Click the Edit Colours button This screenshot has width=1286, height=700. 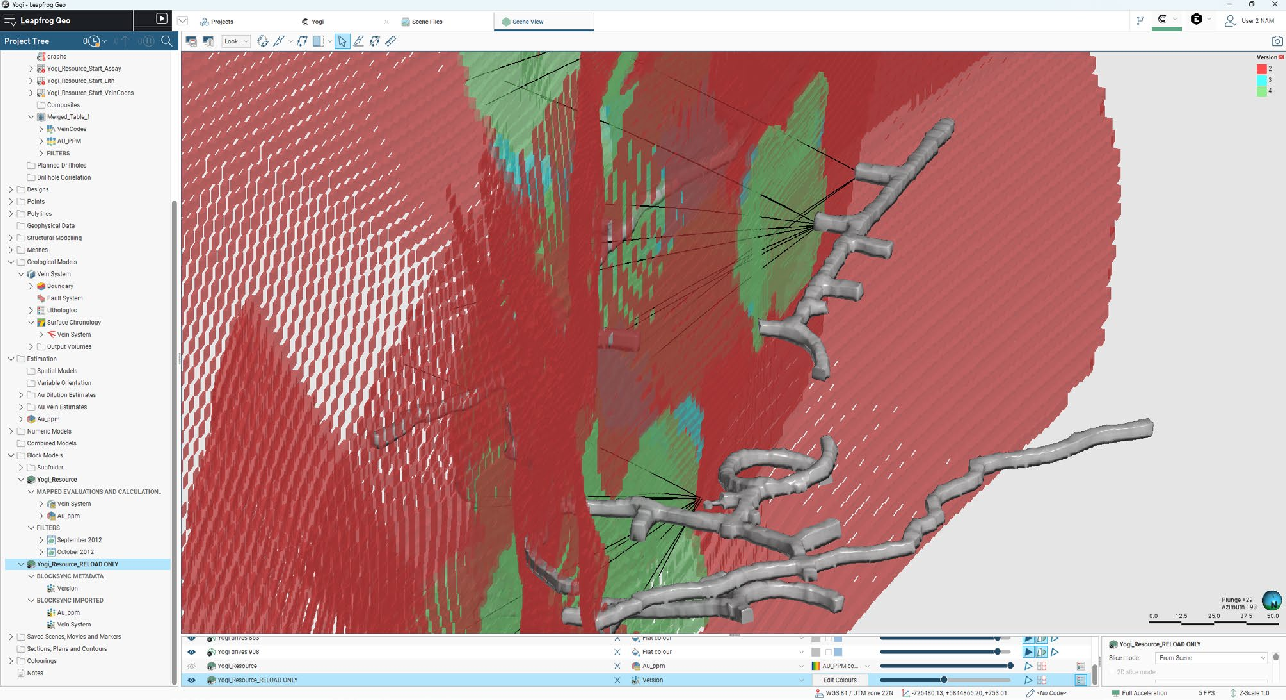tap(840, 680)
